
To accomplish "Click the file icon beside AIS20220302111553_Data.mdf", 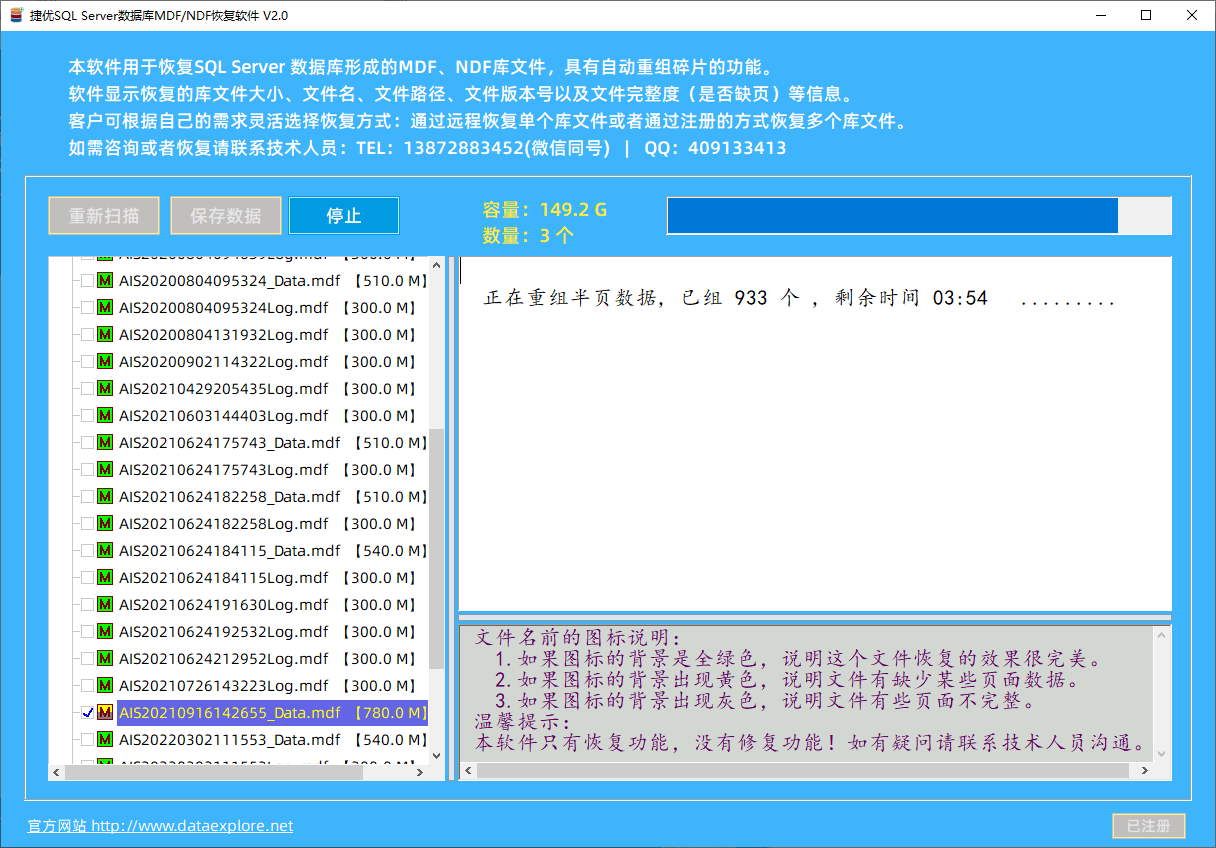I will [105, 740].
